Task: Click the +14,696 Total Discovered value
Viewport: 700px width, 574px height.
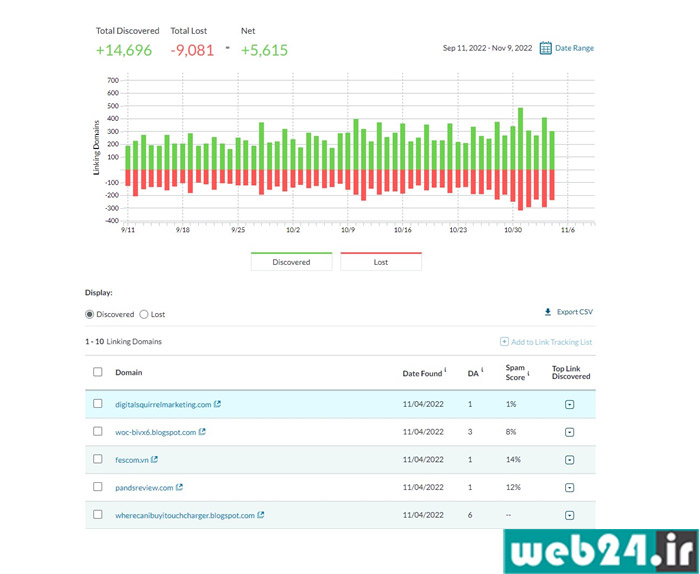Action: (x=124, y=50)
